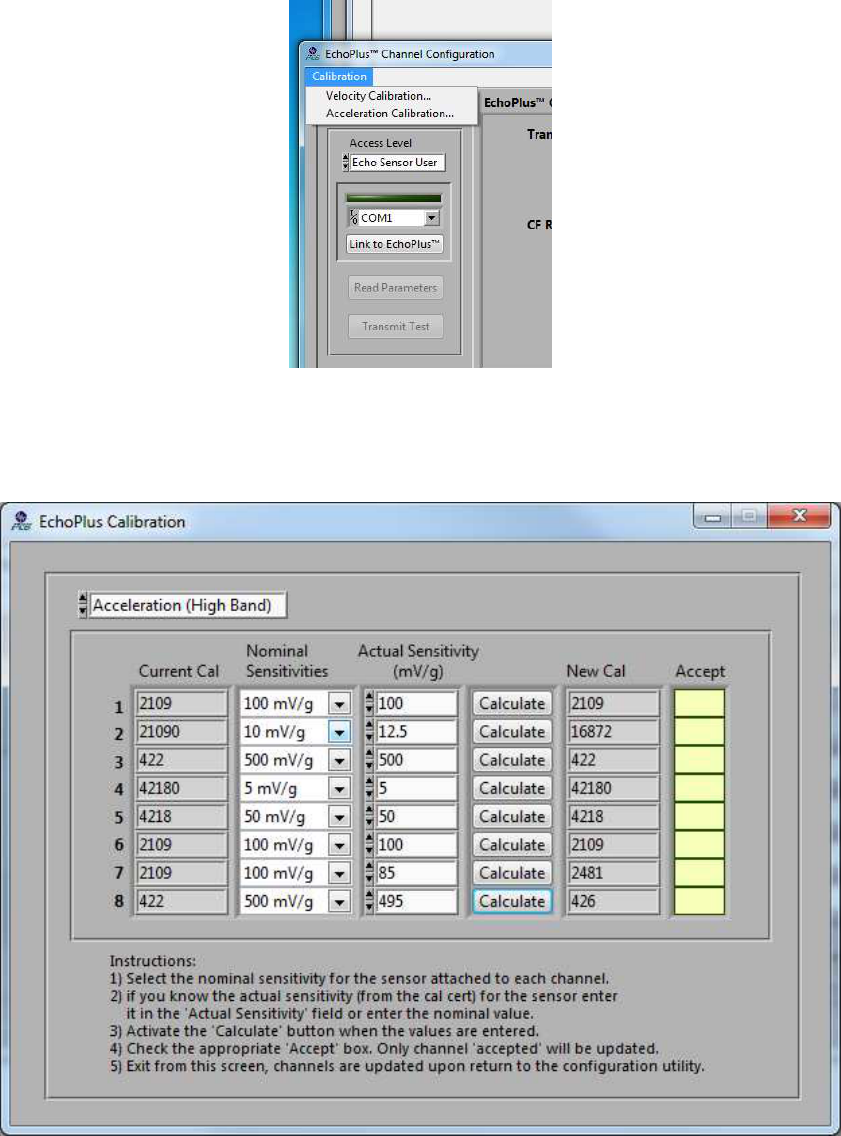
Task: Check the Accept box for channel 5
Action: (699, 816)
